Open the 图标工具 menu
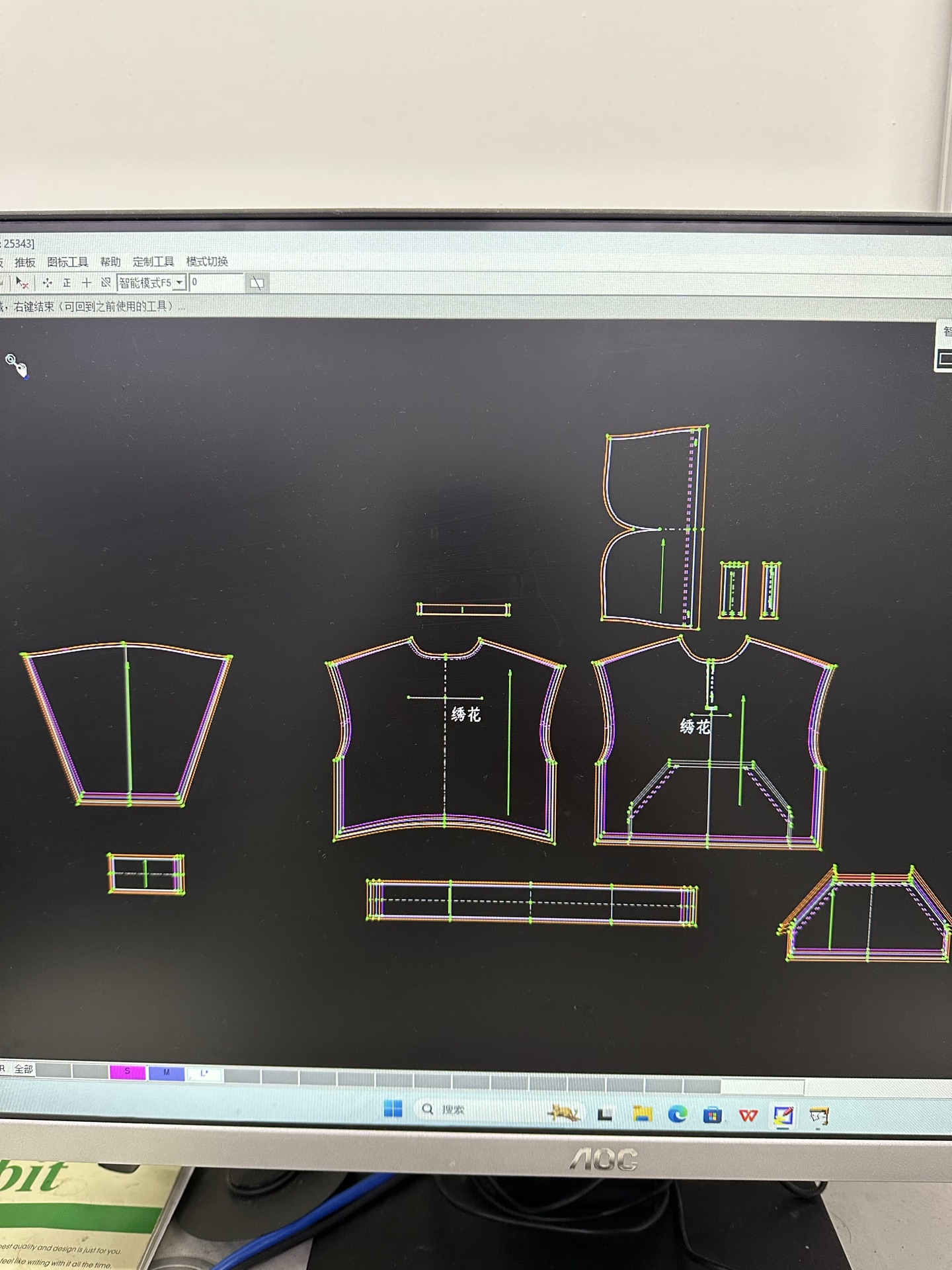 click(67, 262)
